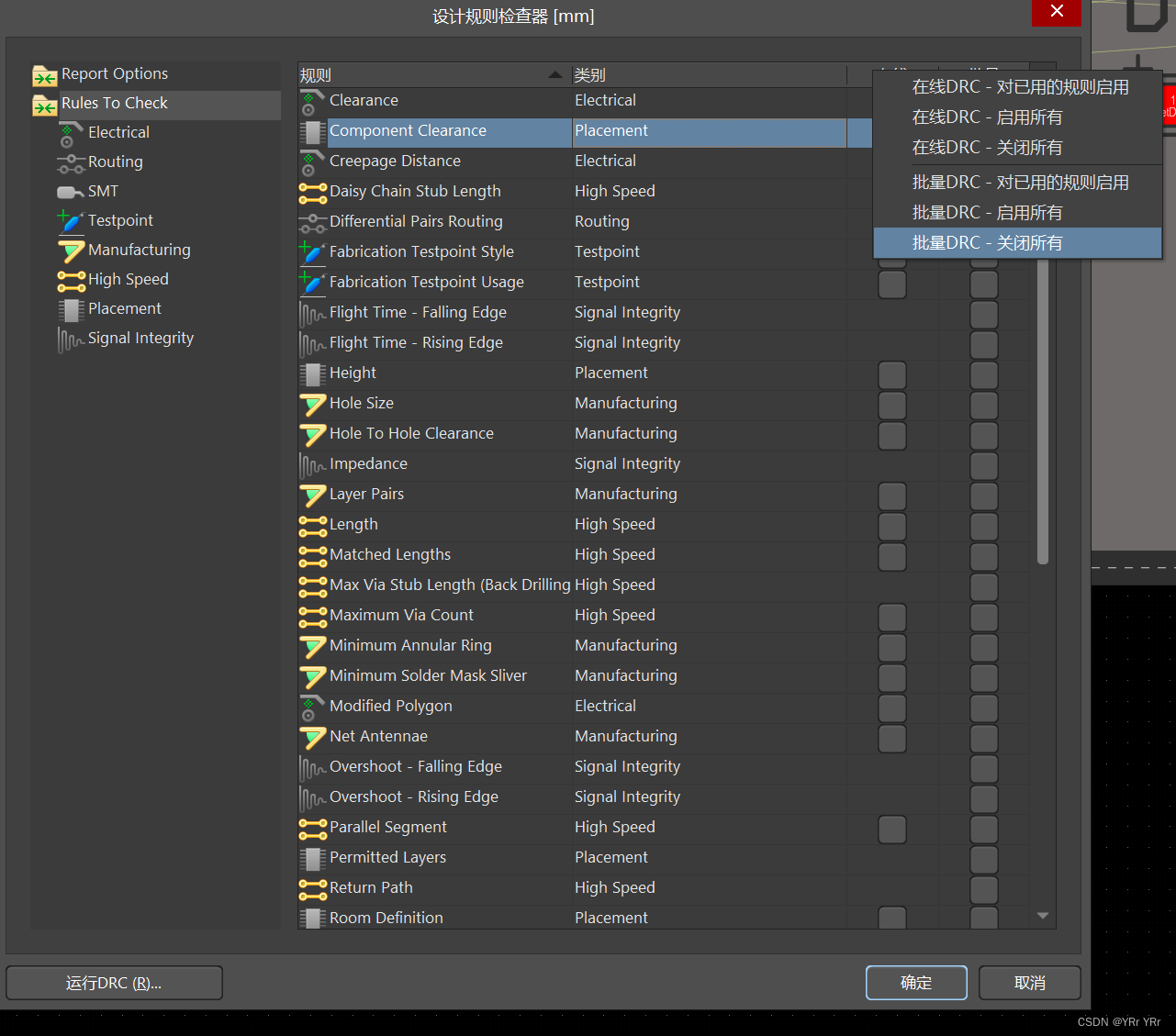Confirm with the 确定 button
1176x1036 pixels.
coord(916,983)
